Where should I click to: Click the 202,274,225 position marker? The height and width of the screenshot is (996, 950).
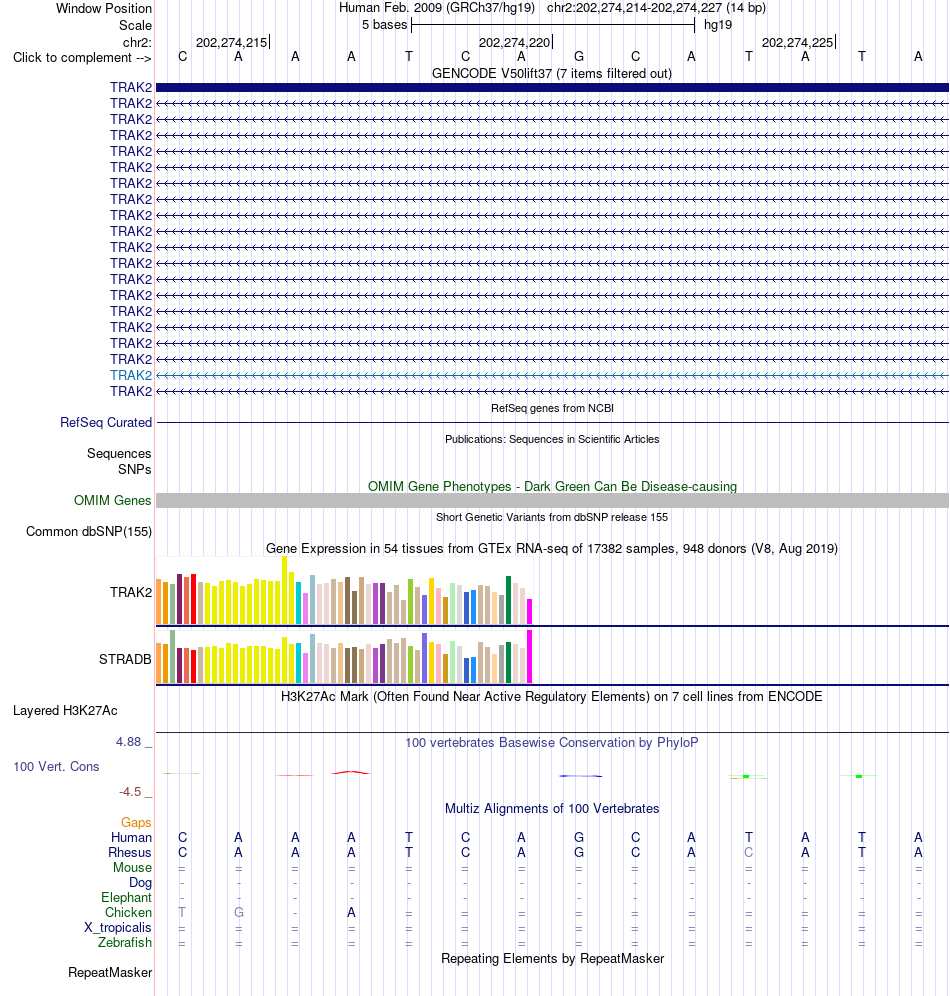(798, 43)
